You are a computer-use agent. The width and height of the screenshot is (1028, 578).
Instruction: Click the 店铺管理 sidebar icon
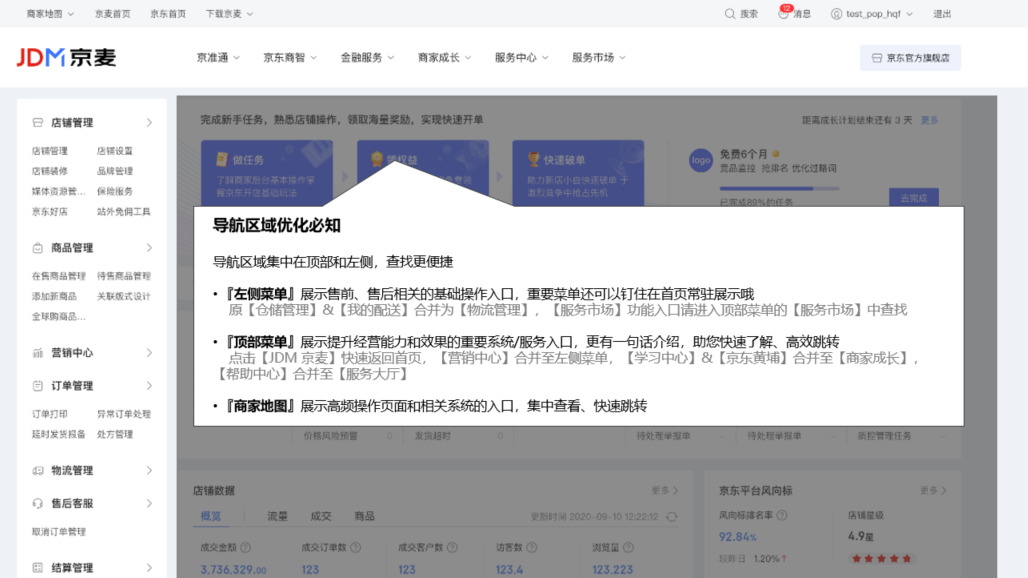(x=37, y=123)
